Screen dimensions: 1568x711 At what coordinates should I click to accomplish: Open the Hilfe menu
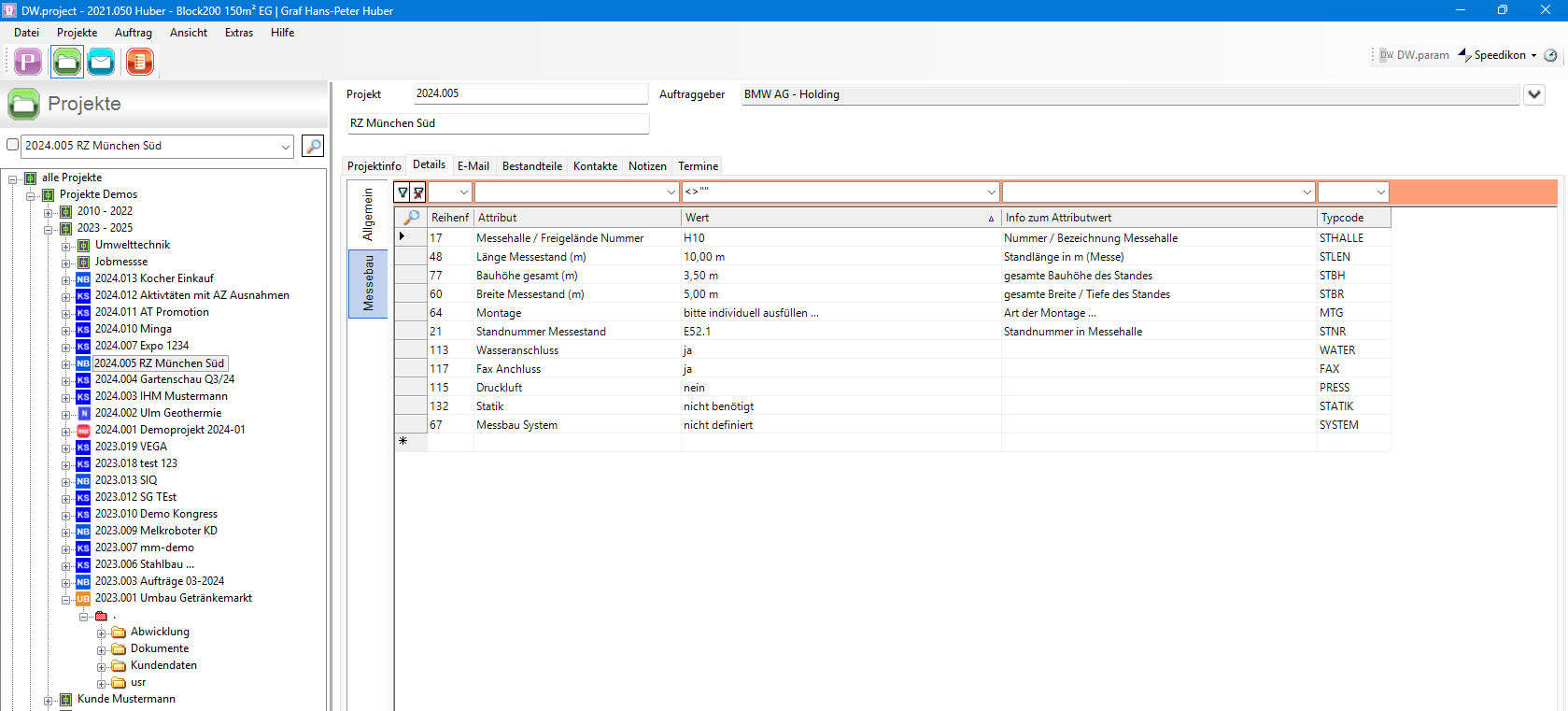[x=282, y=33]
